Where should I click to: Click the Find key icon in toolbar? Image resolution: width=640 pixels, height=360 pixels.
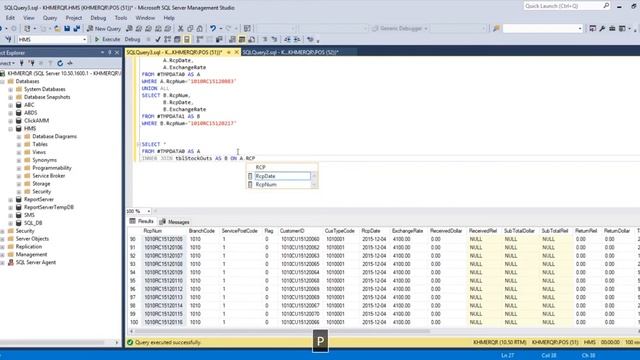[496, 29]
